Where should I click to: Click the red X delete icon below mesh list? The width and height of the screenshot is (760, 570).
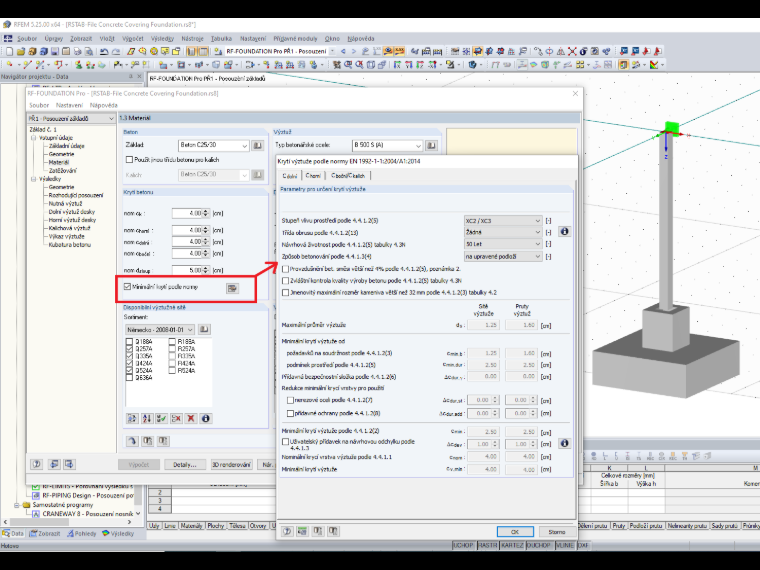pos(191,418)
